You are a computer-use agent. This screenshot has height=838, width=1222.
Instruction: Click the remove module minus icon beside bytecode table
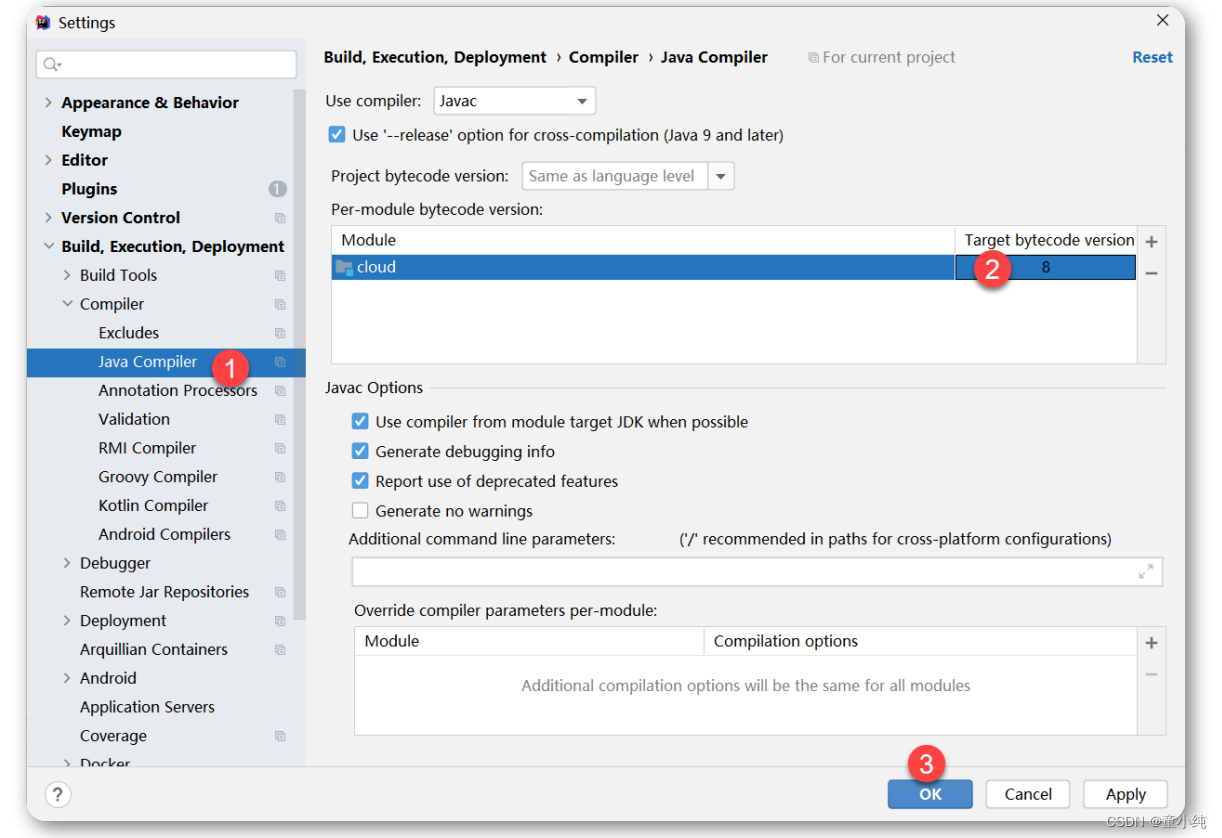[1151, 273]
